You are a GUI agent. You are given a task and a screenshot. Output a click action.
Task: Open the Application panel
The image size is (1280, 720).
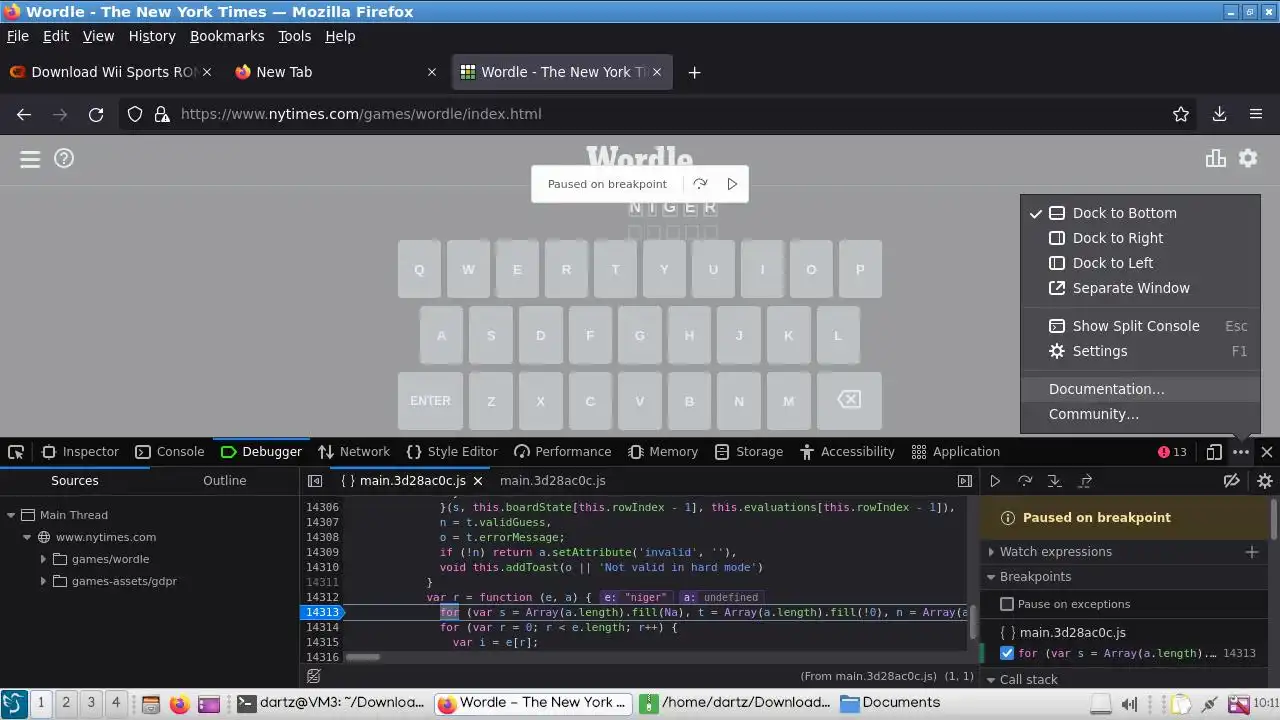(955, 452)
